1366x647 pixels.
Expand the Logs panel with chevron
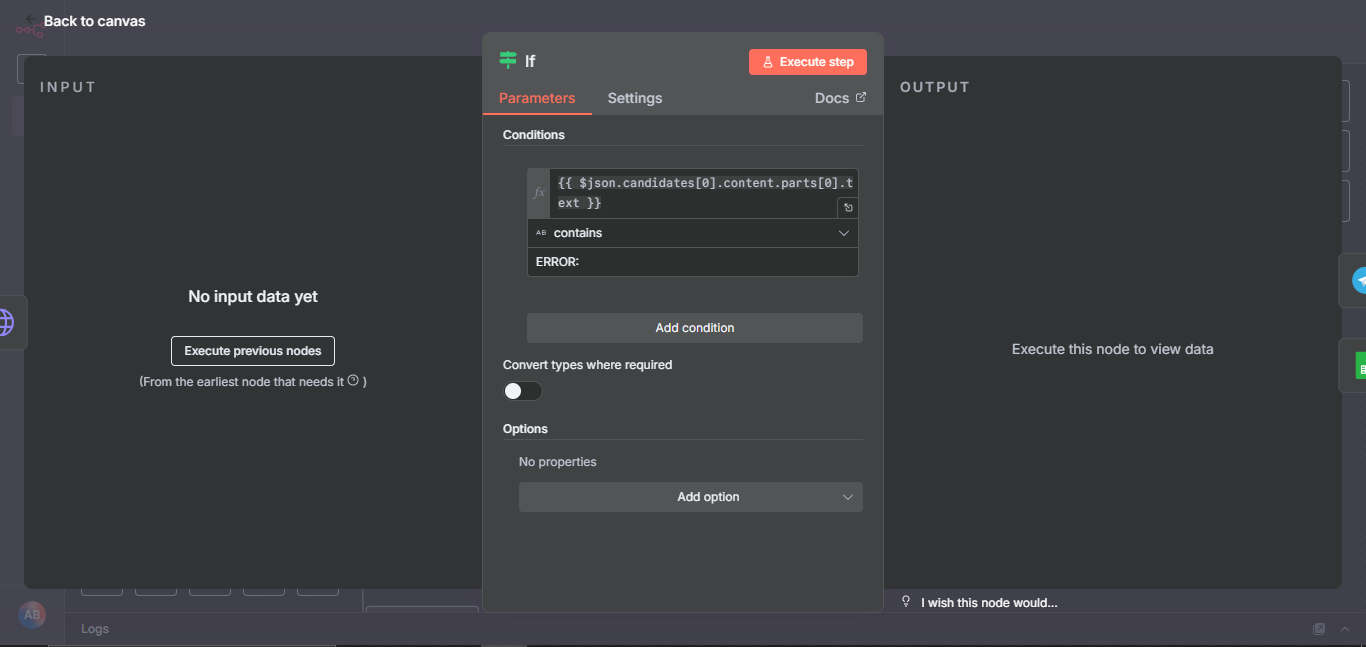(1345, 629)
